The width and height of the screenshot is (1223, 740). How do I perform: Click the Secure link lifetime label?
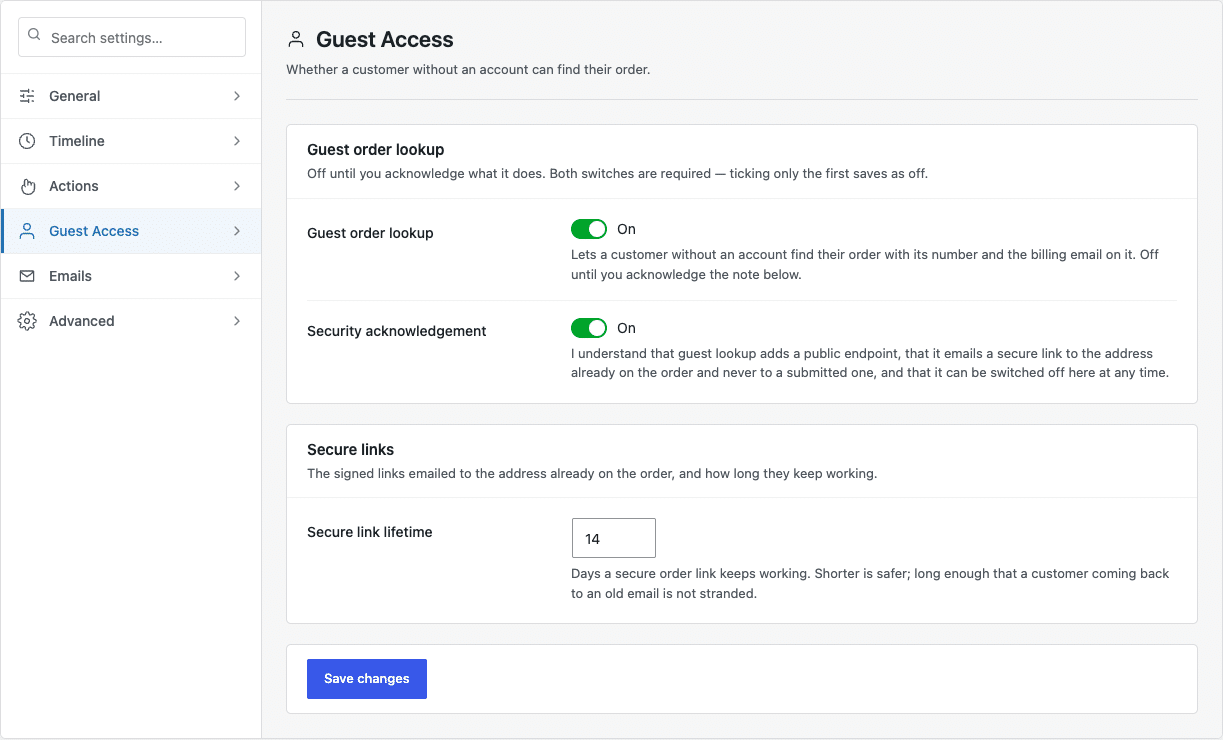pos(370,532)
